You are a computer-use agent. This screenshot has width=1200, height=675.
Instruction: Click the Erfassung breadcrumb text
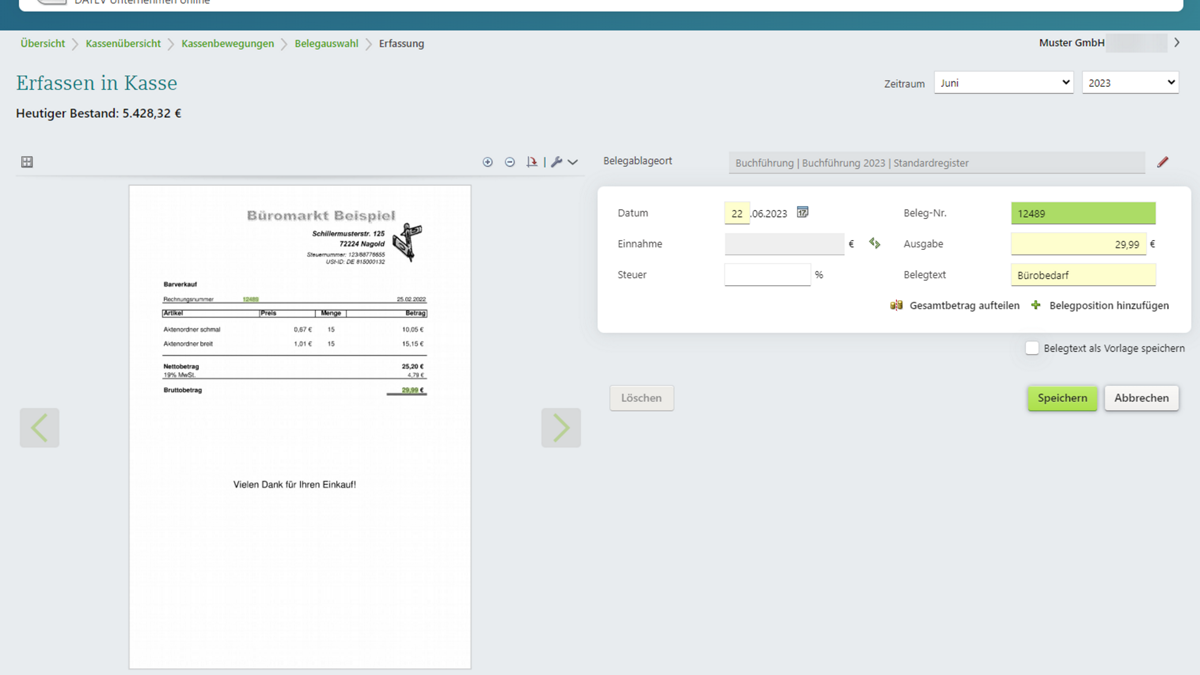(402, 44)
